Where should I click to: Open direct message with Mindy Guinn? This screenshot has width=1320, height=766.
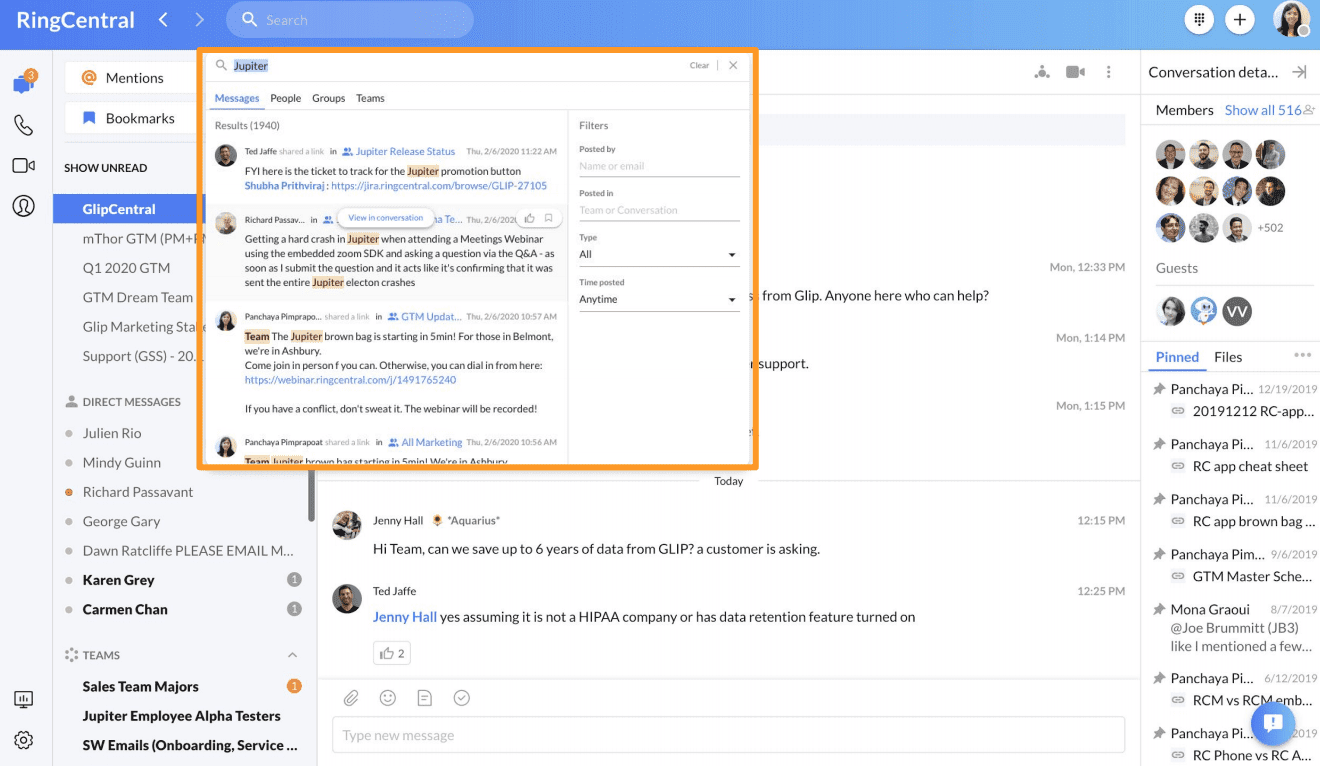122,462
